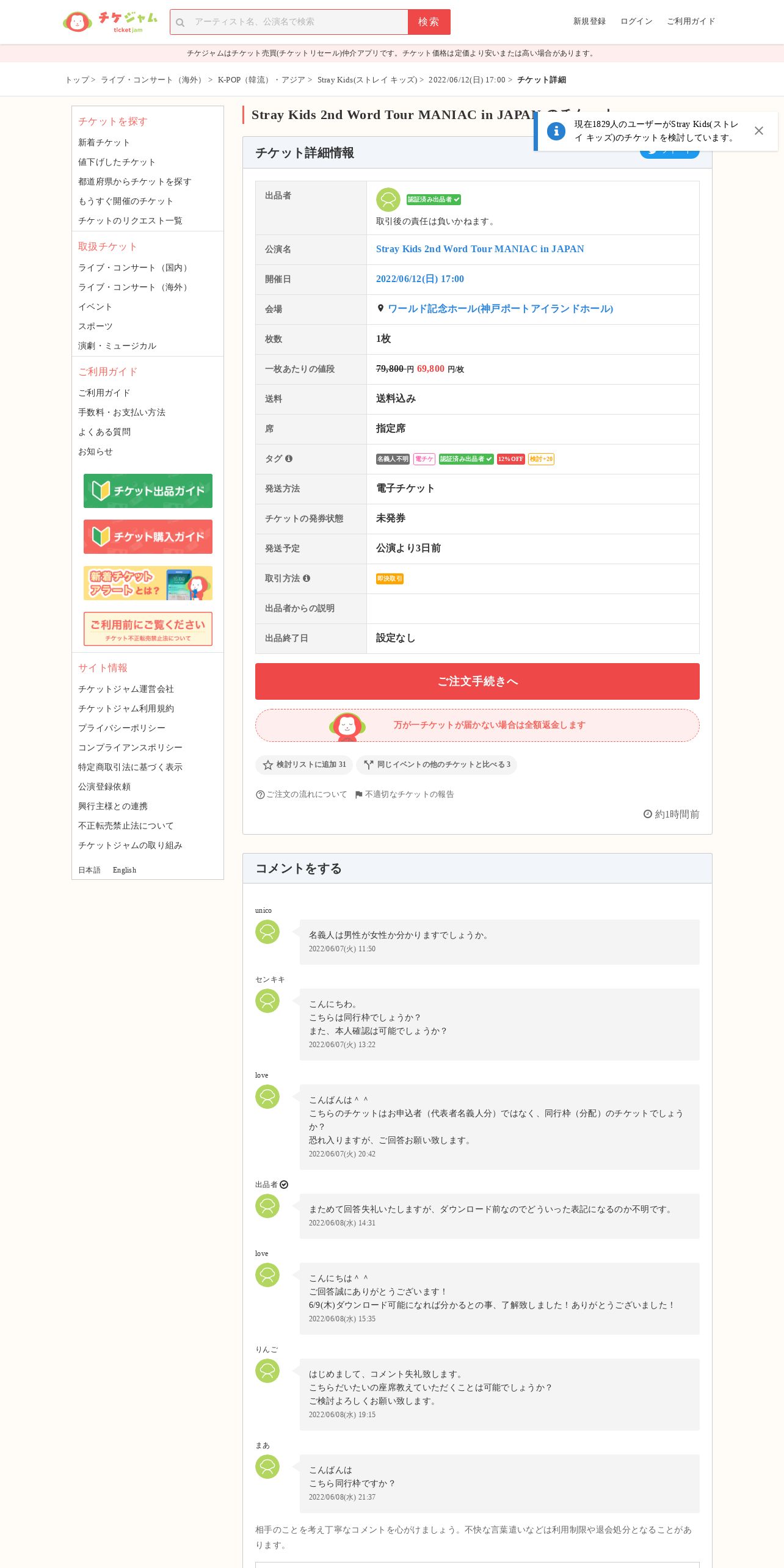Viewport: 784px width, 1568px height.
Task: Click the チケット出品ガイド banner
Action: tap(148, 491)
